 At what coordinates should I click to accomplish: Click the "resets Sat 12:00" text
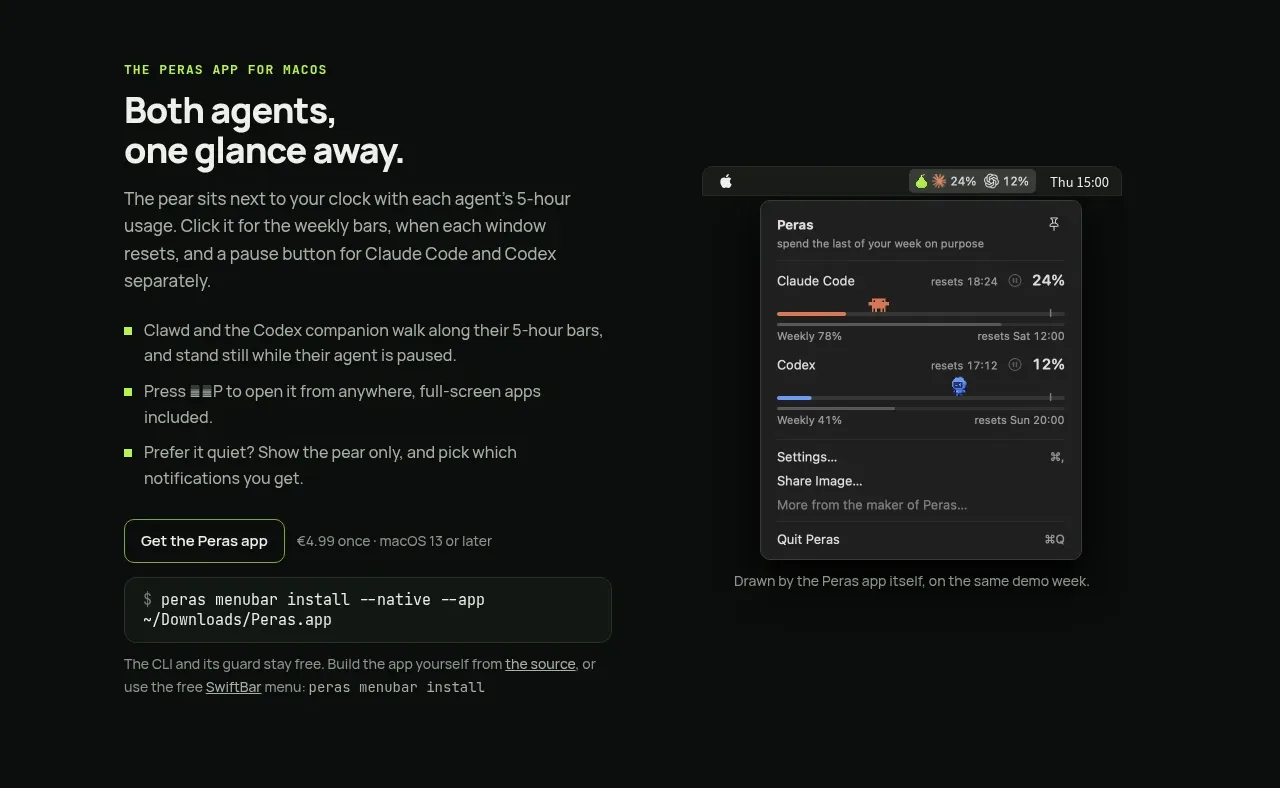pyautogui.click(x=1021, y=336)
